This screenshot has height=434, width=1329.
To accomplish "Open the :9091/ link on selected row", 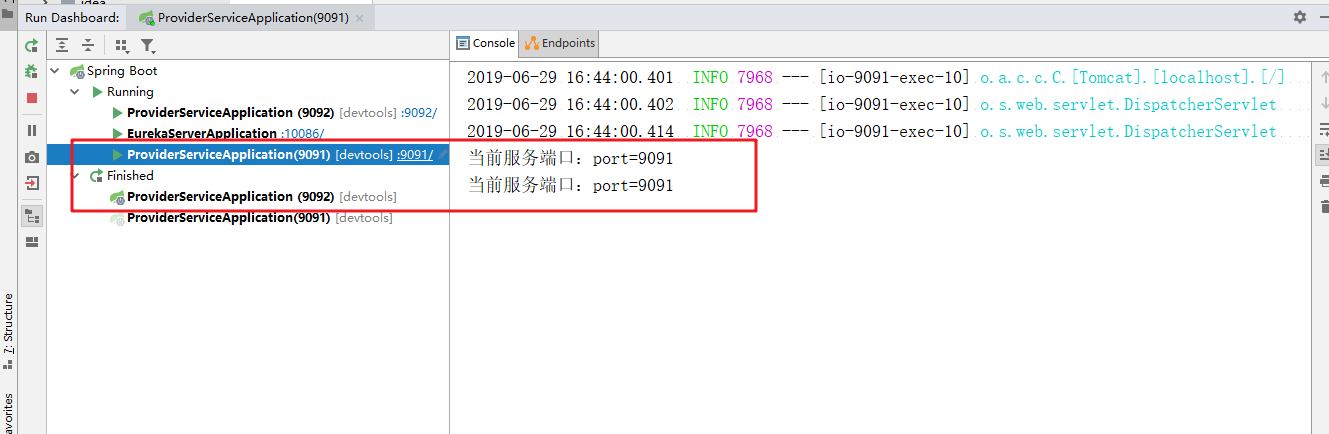I will [414, 155].
